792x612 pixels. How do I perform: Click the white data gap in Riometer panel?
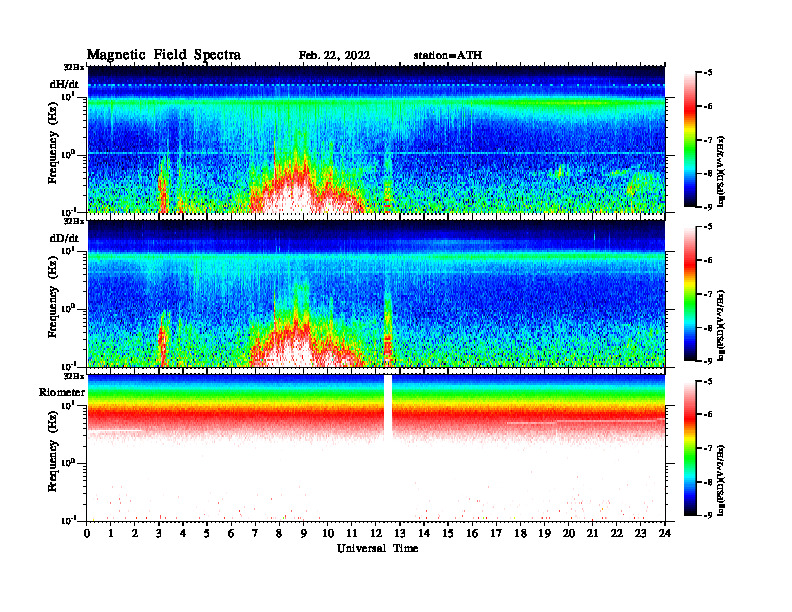pos(388,406)
